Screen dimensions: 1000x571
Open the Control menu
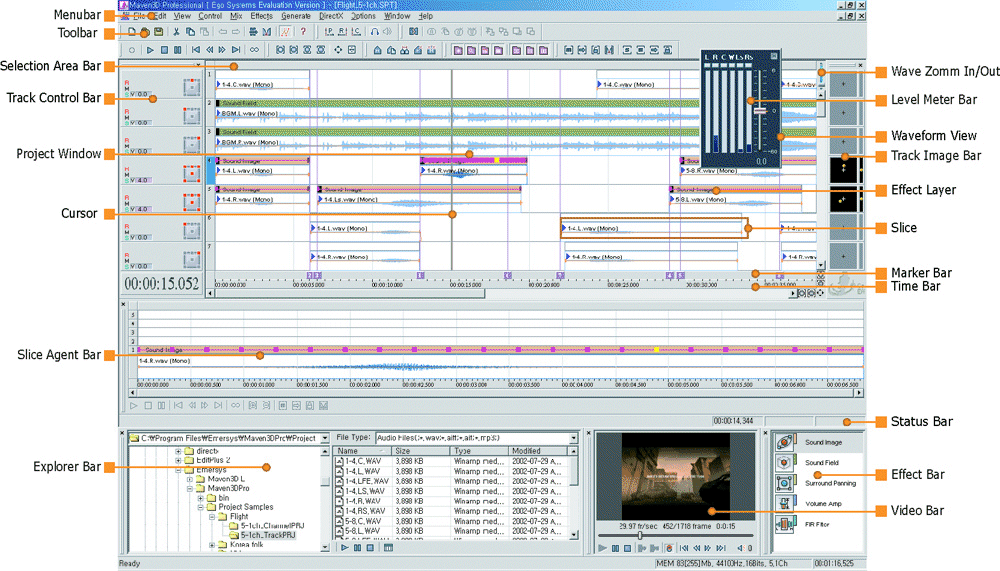[210, 16]
